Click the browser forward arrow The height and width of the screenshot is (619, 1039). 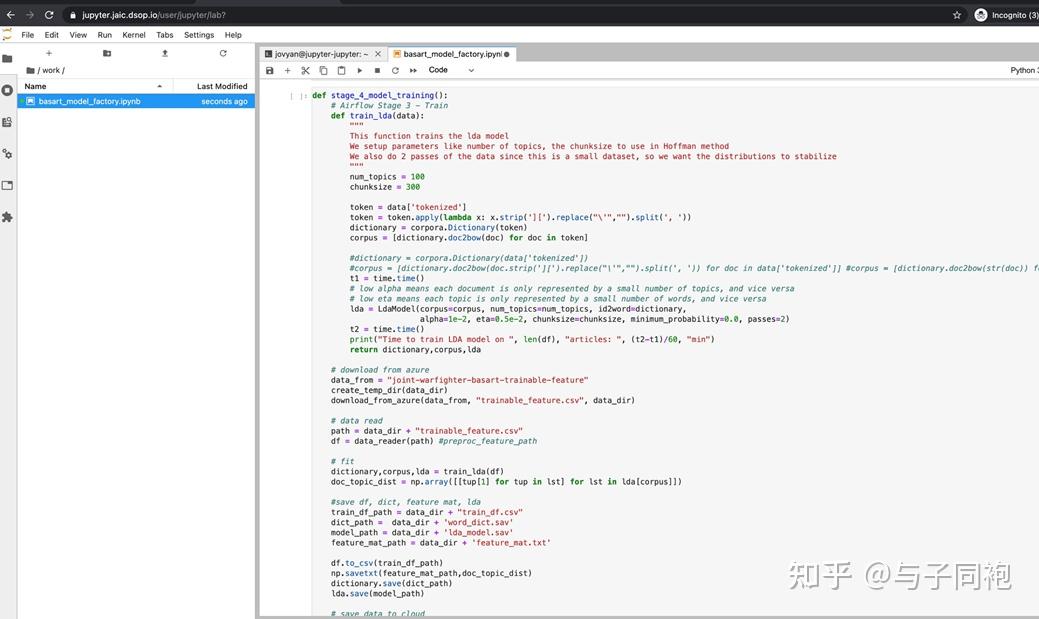point(30,15)
